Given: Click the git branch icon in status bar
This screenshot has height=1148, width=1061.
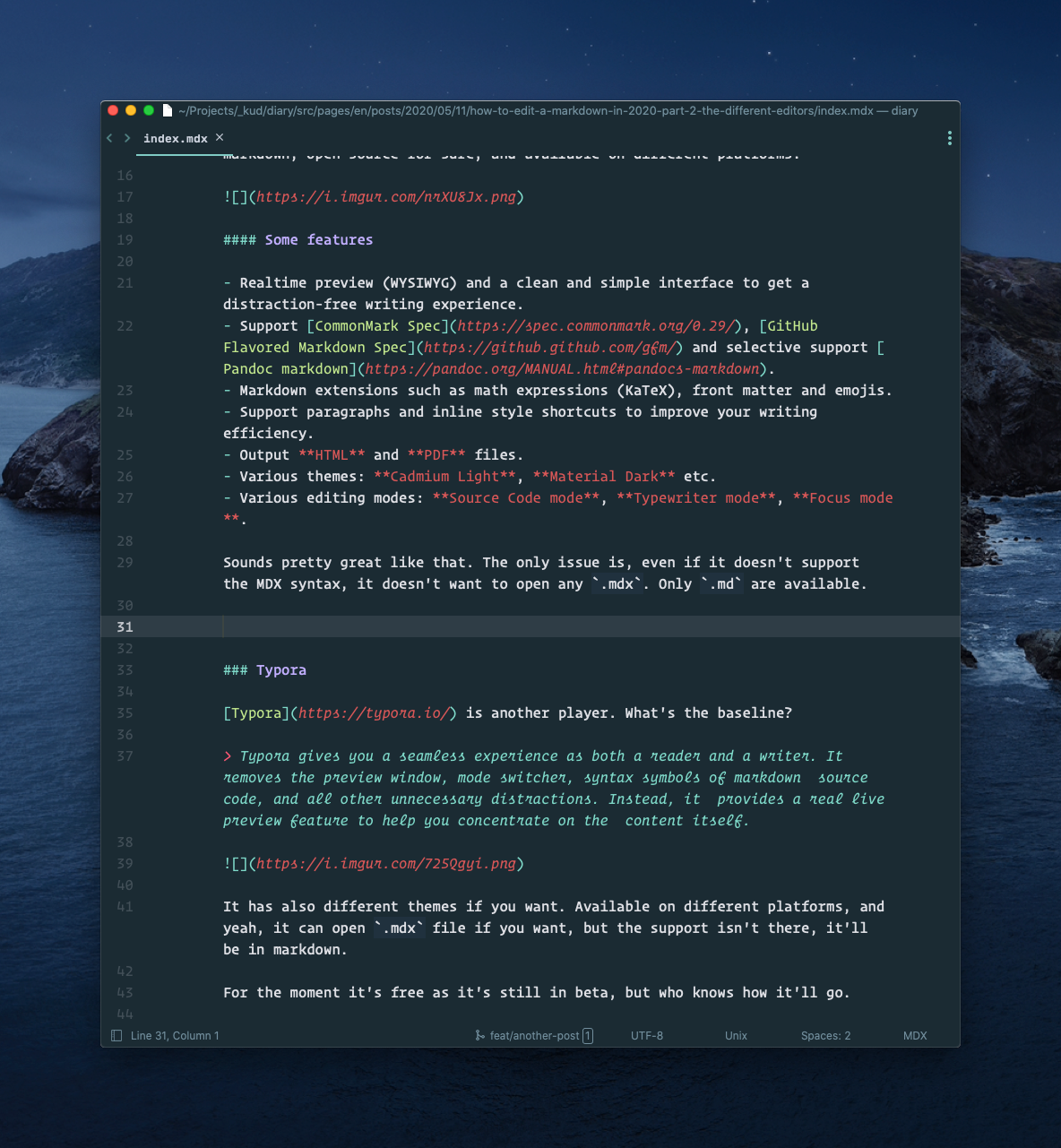Looking at the screenshot, I should point(479,1035).
